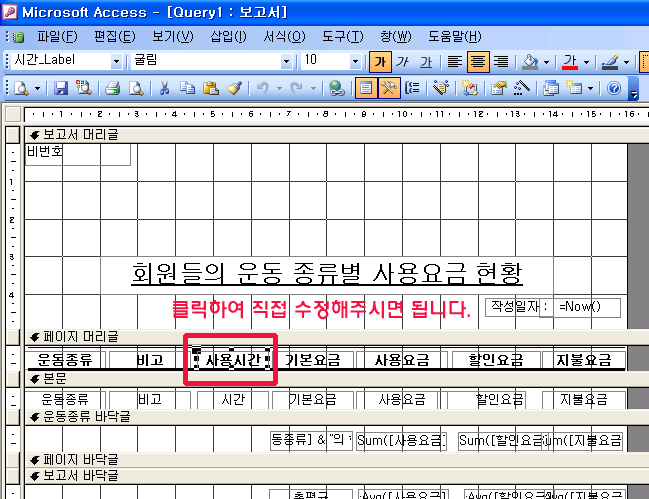Insert a hyperlink using the globe icon
The width and height of the screenshot is (649, 499).
(337, 88)
